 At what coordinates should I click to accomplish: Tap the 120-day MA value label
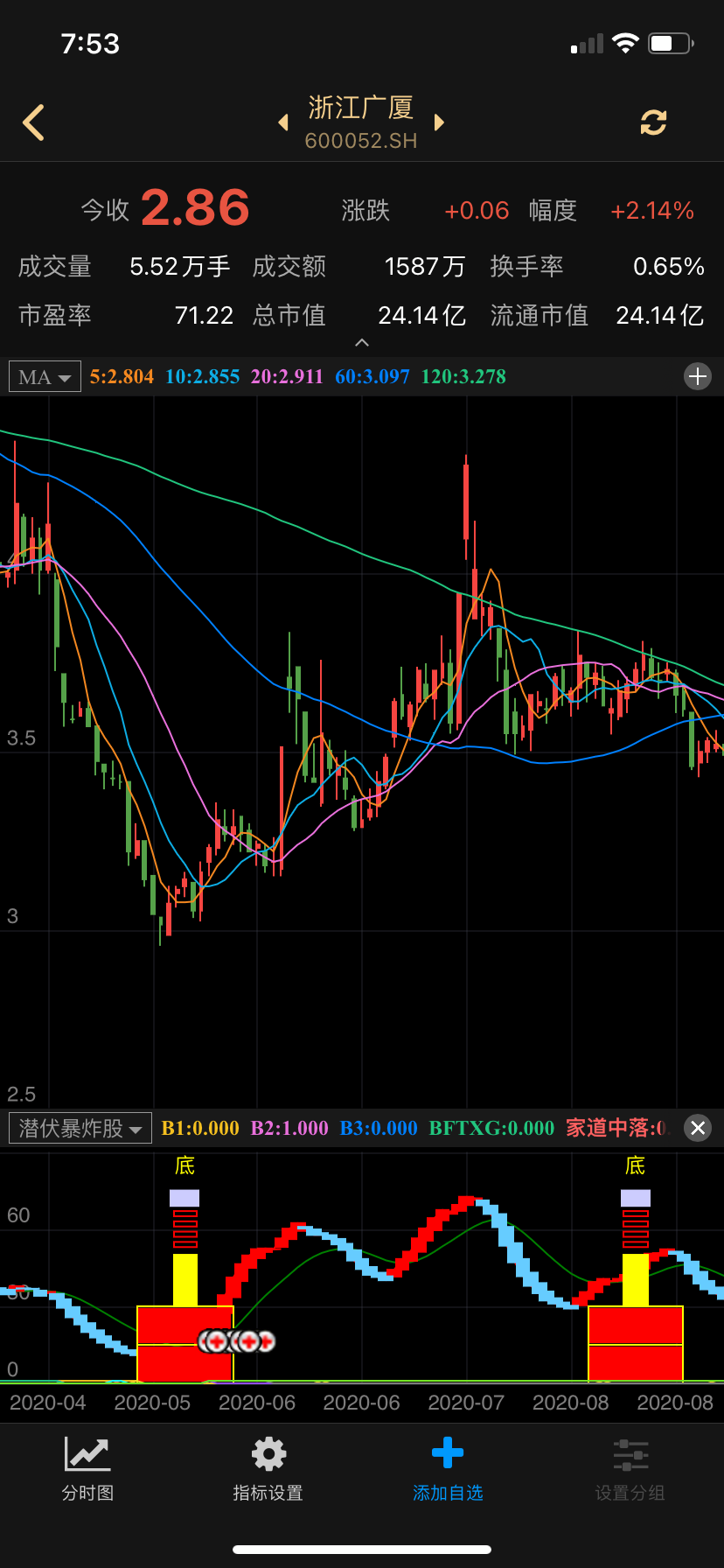coord(463,377)
